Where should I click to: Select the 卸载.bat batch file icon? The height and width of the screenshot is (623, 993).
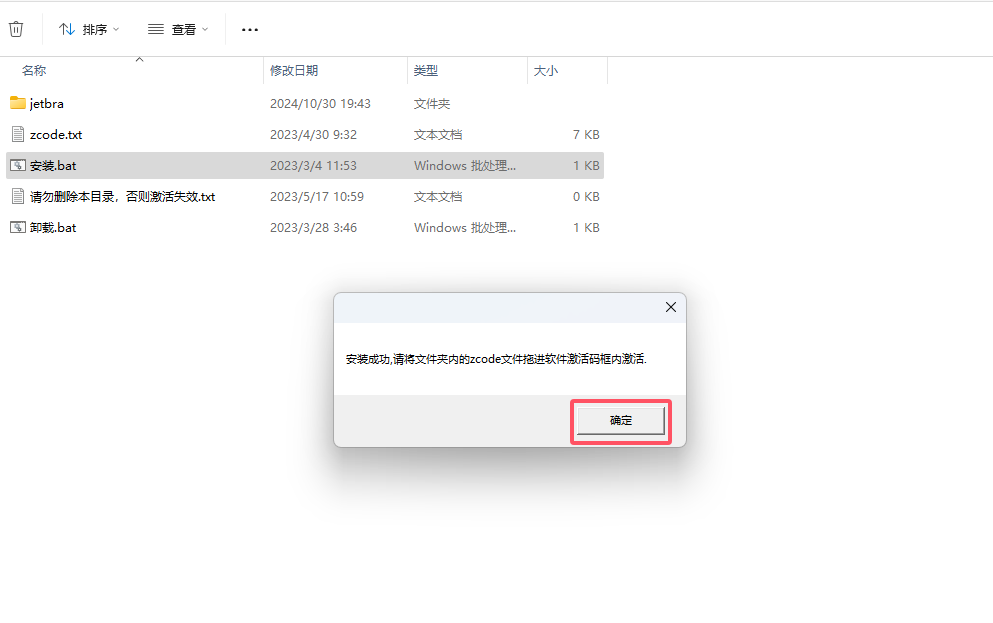pos(18,227)
